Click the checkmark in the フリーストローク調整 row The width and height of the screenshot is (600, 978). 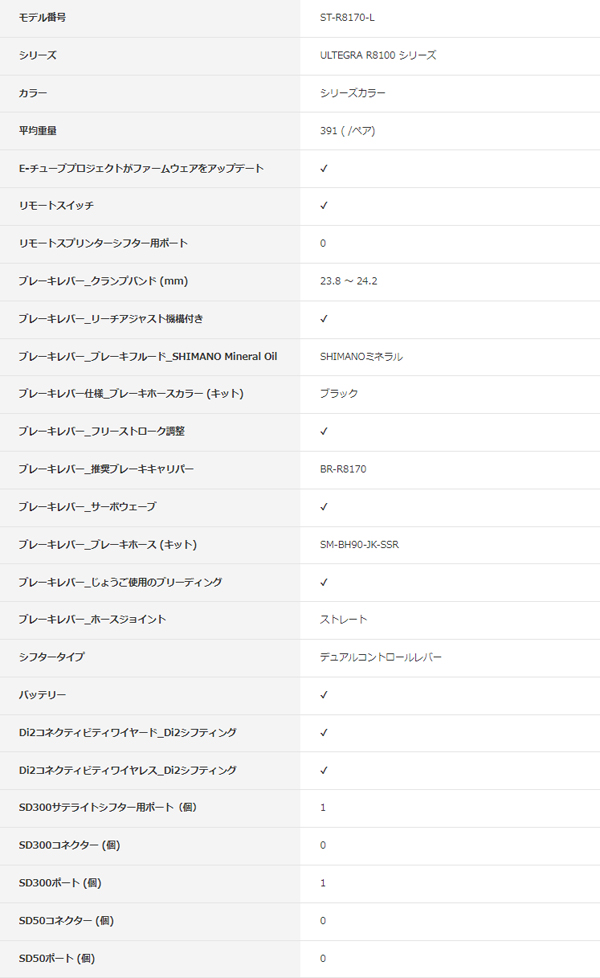click(323, 432)
